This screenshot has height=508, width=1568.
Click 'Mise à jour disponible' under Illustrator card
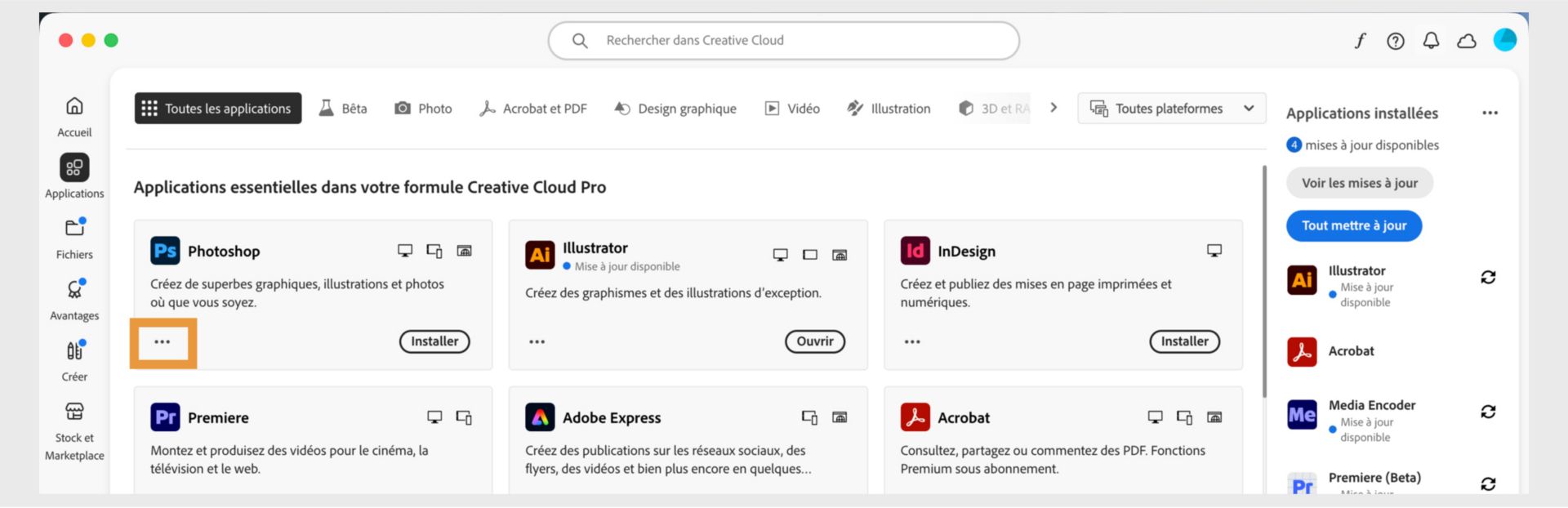(x=627, y=266)
